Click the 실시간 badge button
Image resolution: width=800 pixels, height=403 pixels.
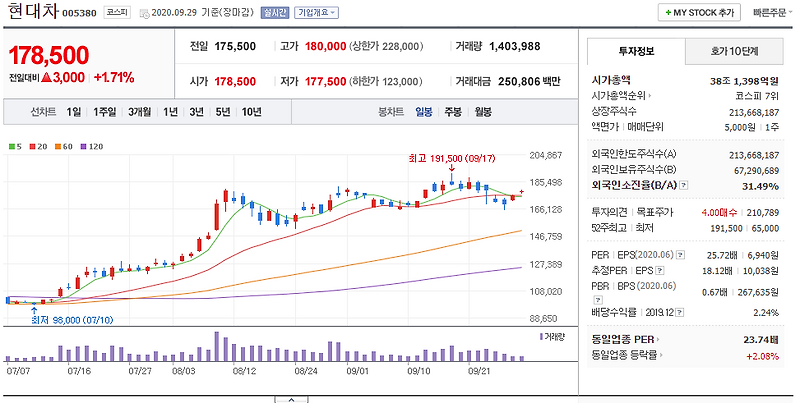(x=275, y=13)
